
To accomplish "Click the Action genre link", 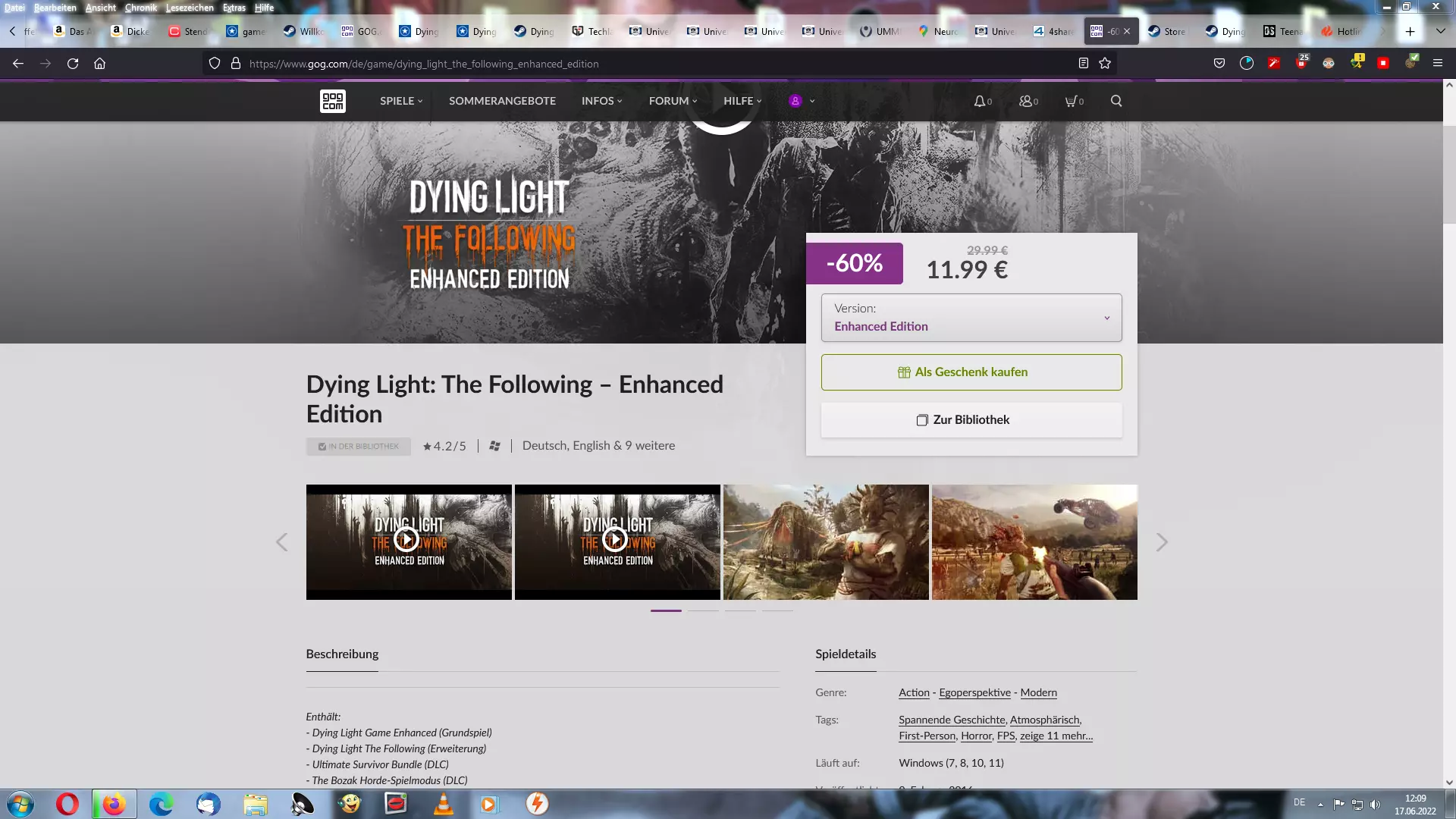I will click(914, 692).
